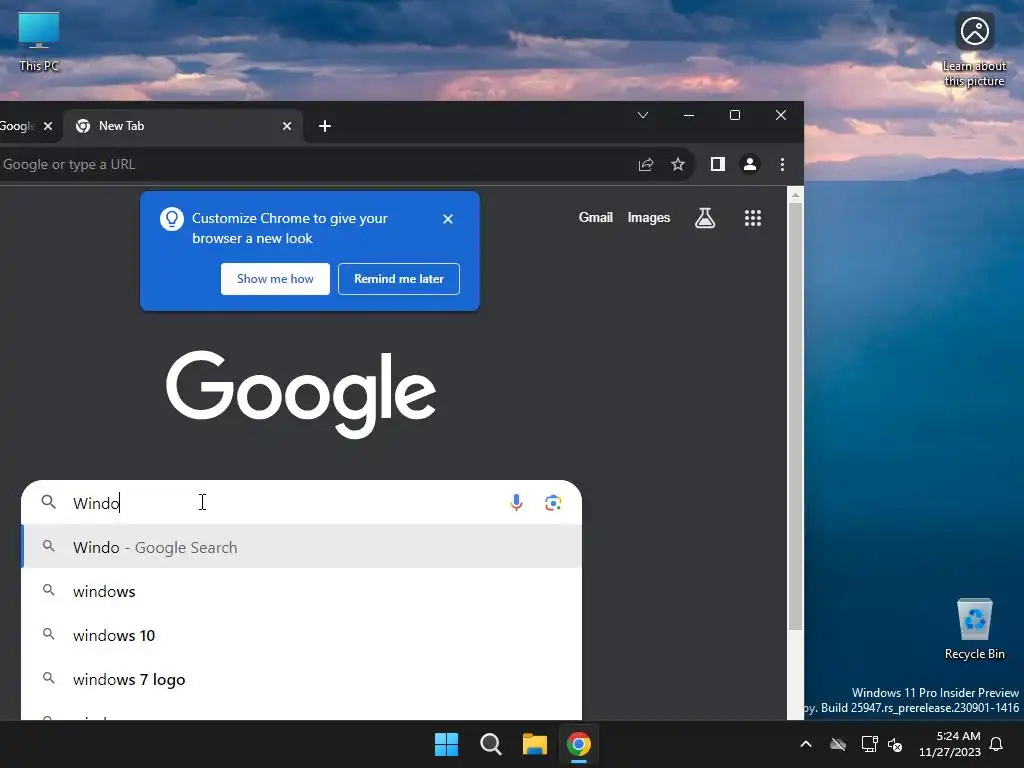Open the Chrome profile avatar

pos(750,165)
